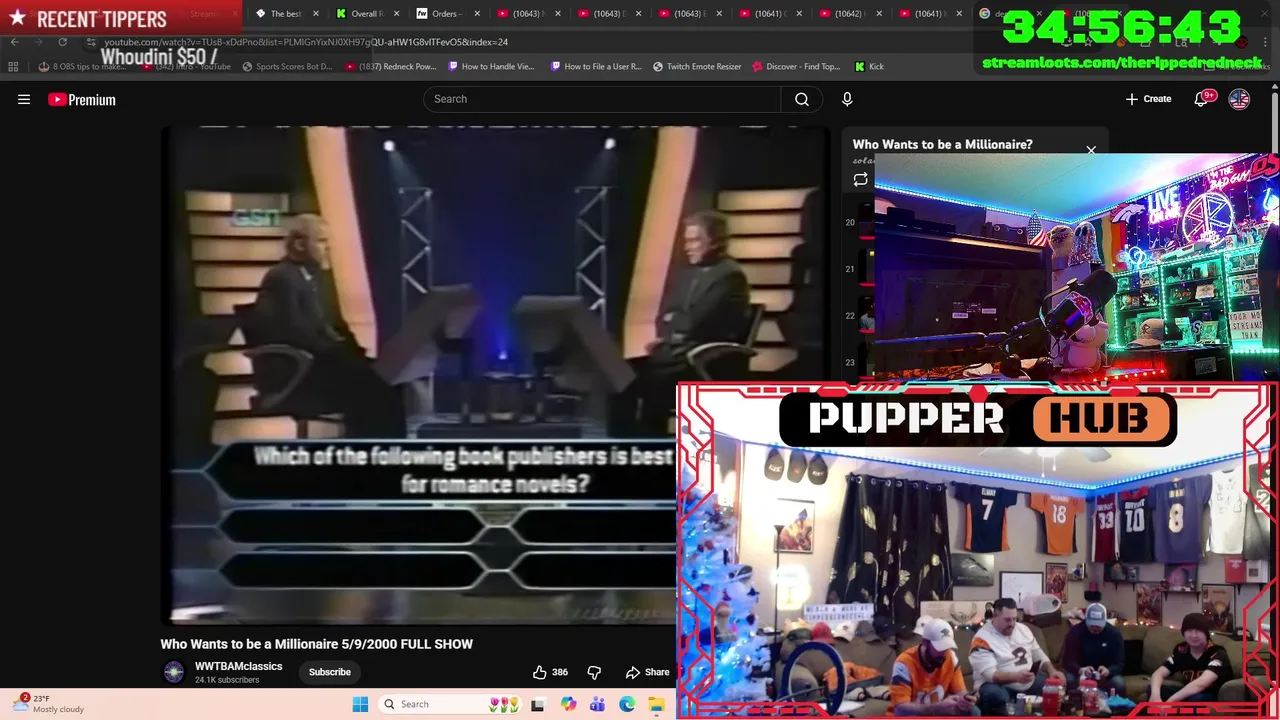
Task: Open Microsoft Teams from the taskbar
Action: [x=597, y=704]
